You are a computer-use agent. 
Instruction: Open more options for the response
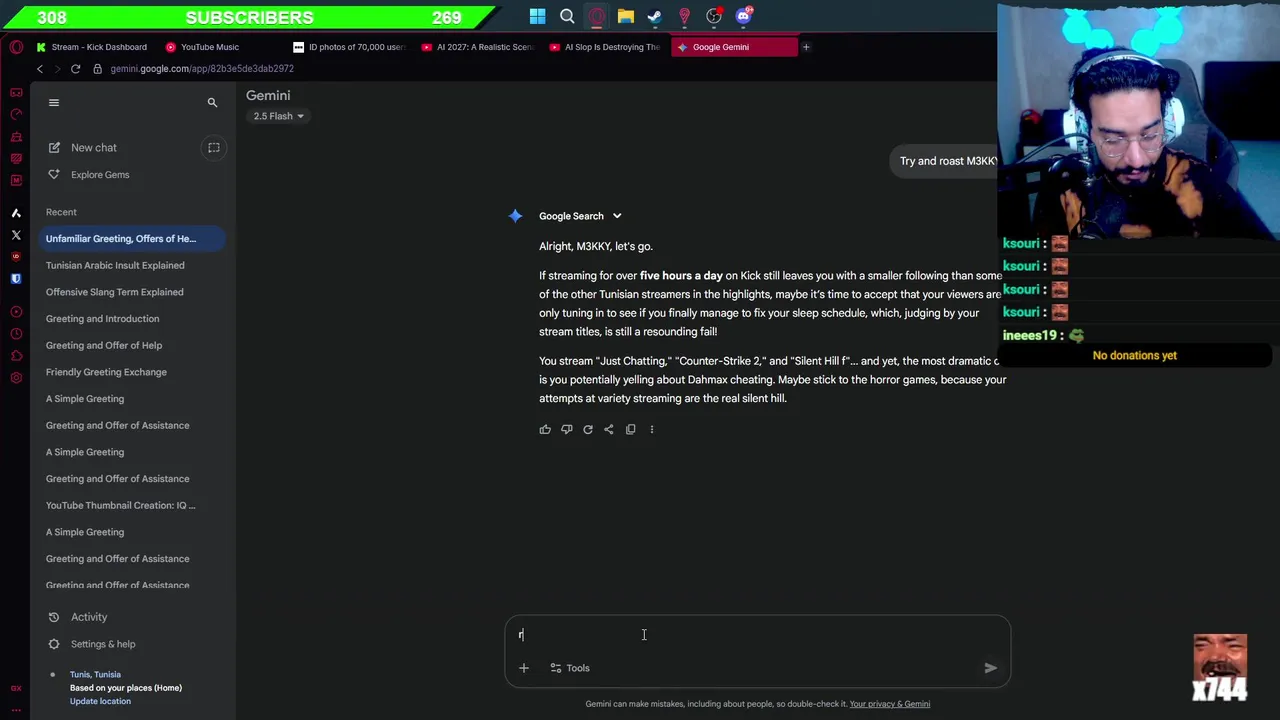652,430
